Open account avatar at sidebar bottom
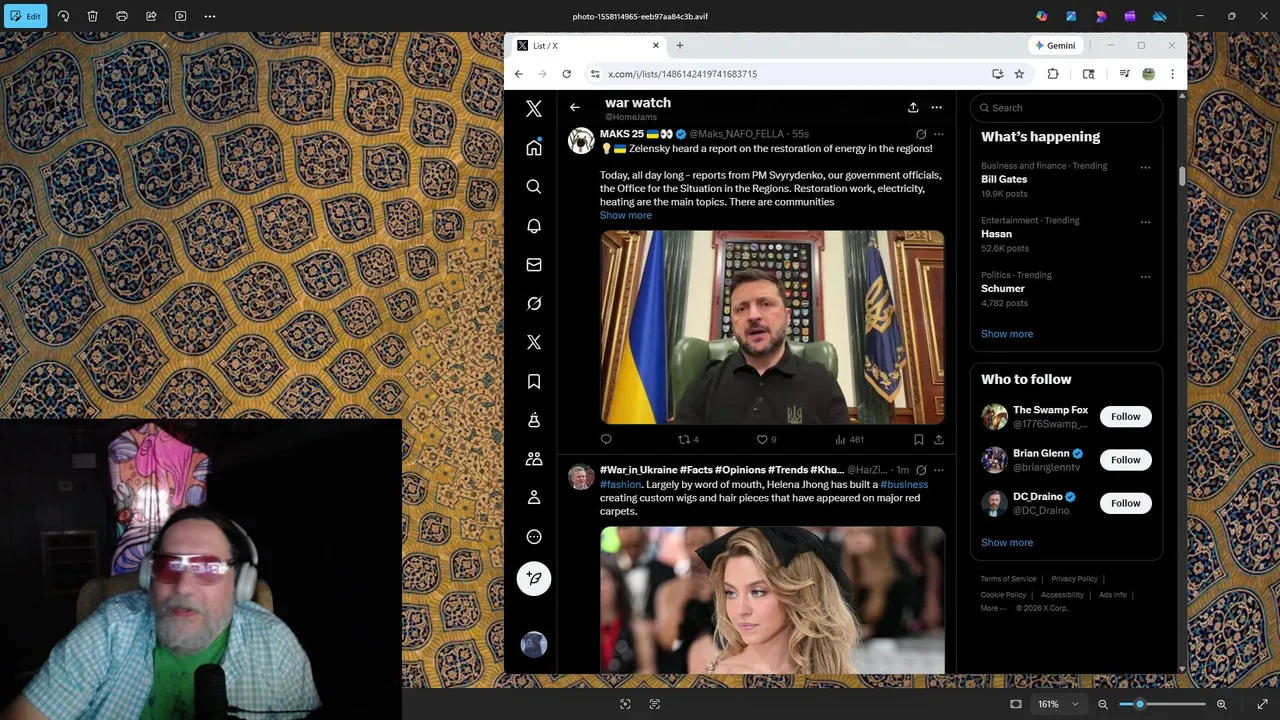This screenshot has width=1280, height=720. pos(534,645)
